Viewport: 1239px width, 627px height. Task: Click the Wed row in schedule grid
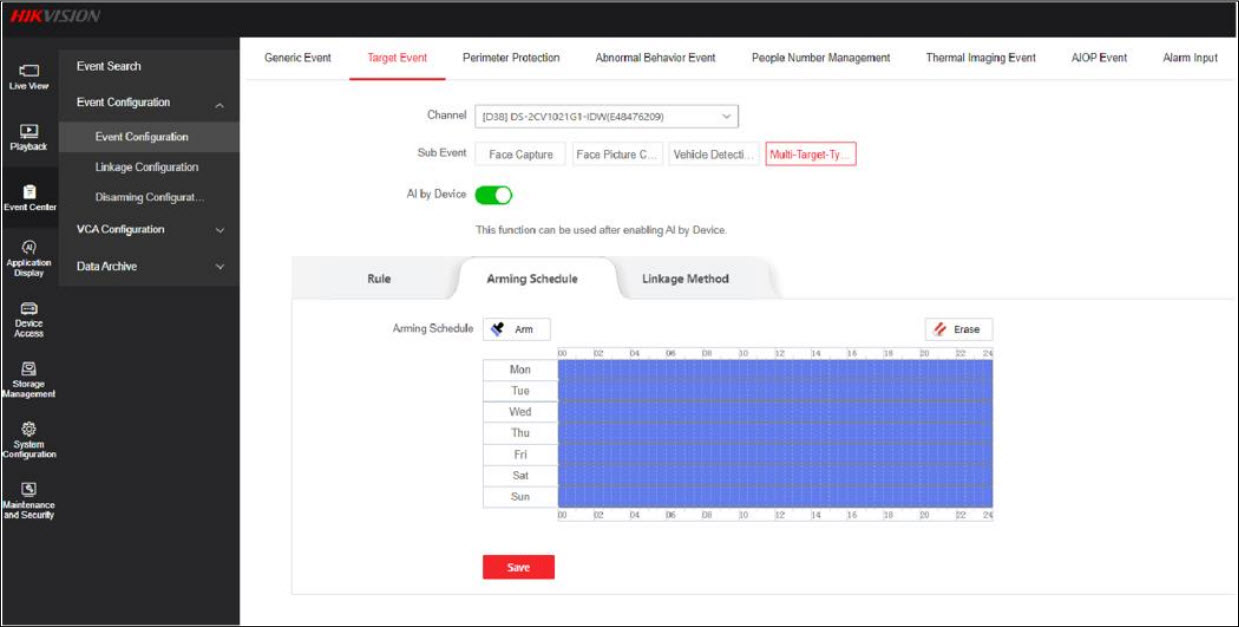point(774,412)
